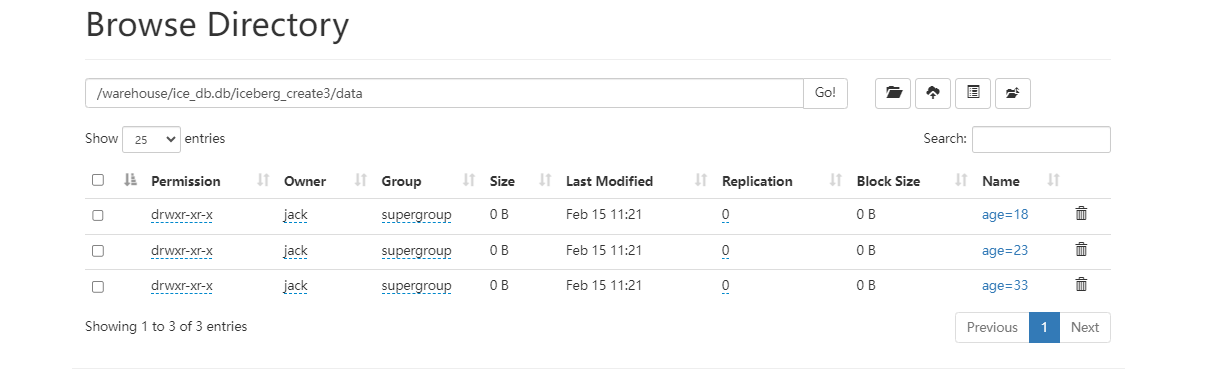This screenshot has height=386, width=1228.
Task: Check the box for the age=18 row
Action: [98, 215]
